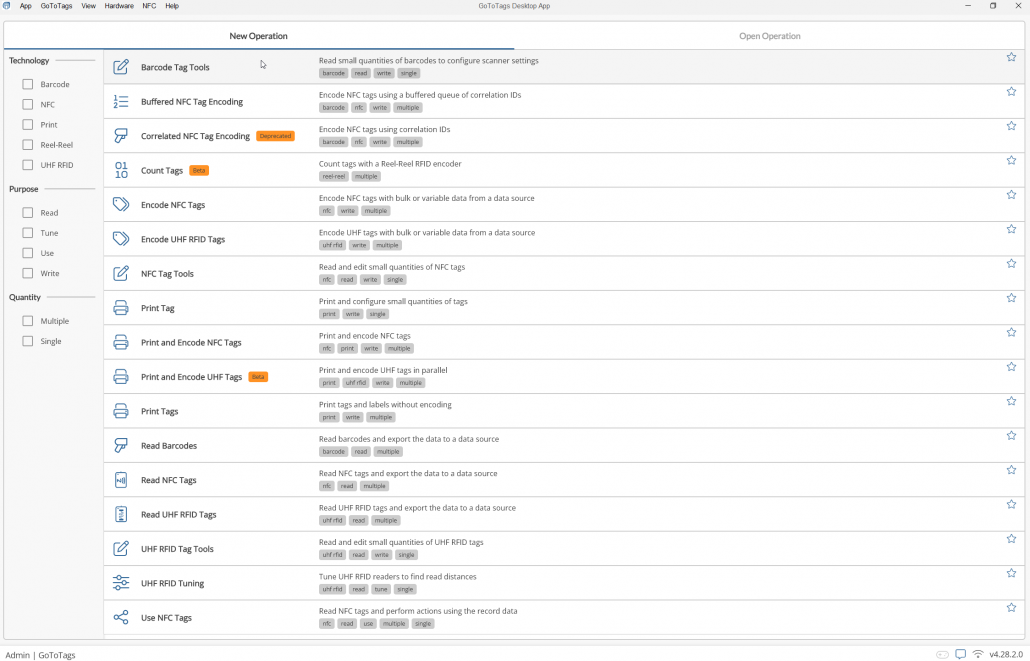
Task: Click the UHF RFID Tuning sliders icon
Action: 121,582
